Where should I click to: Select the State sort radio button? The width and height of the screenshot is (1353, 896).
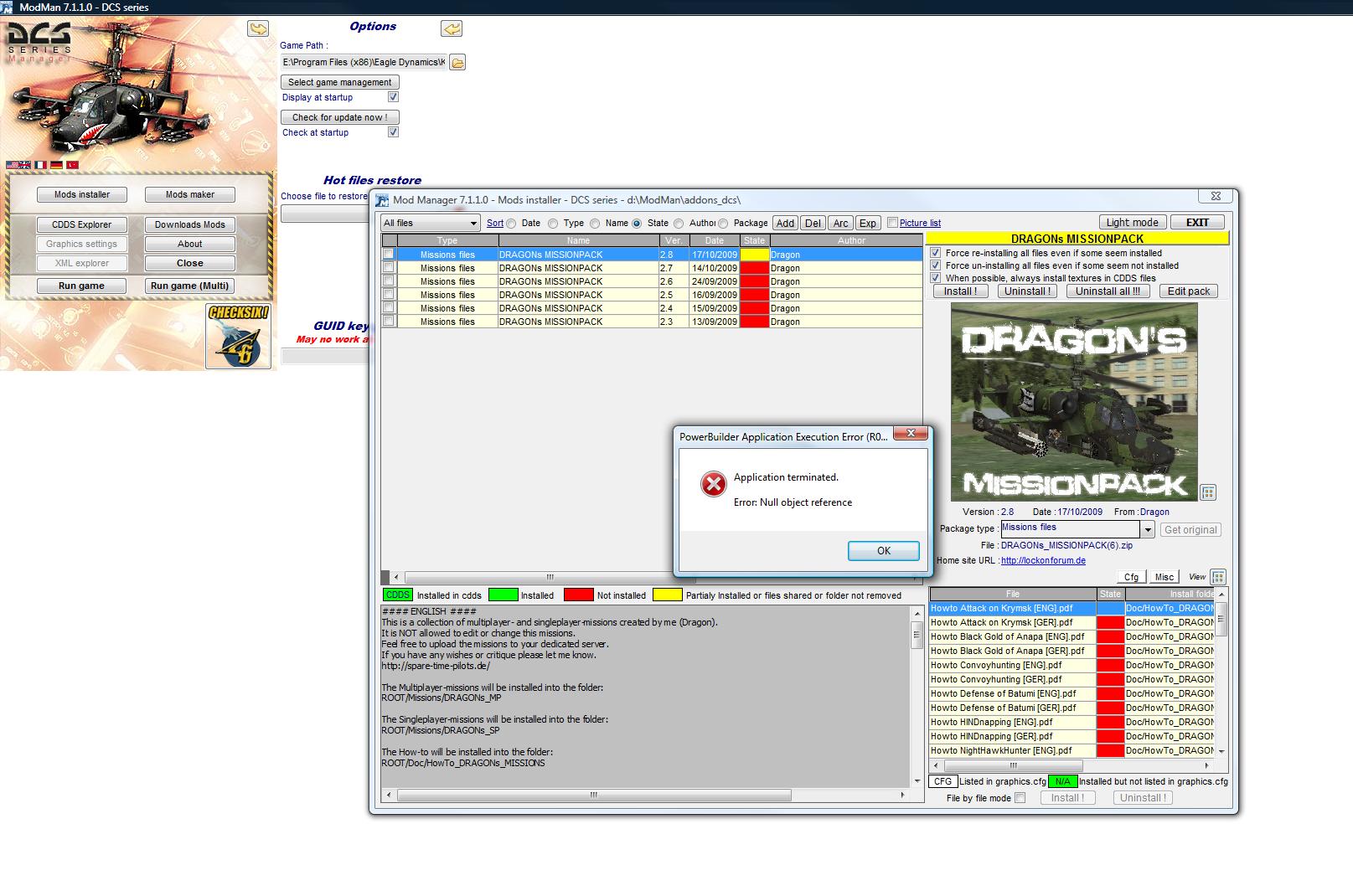637,224
